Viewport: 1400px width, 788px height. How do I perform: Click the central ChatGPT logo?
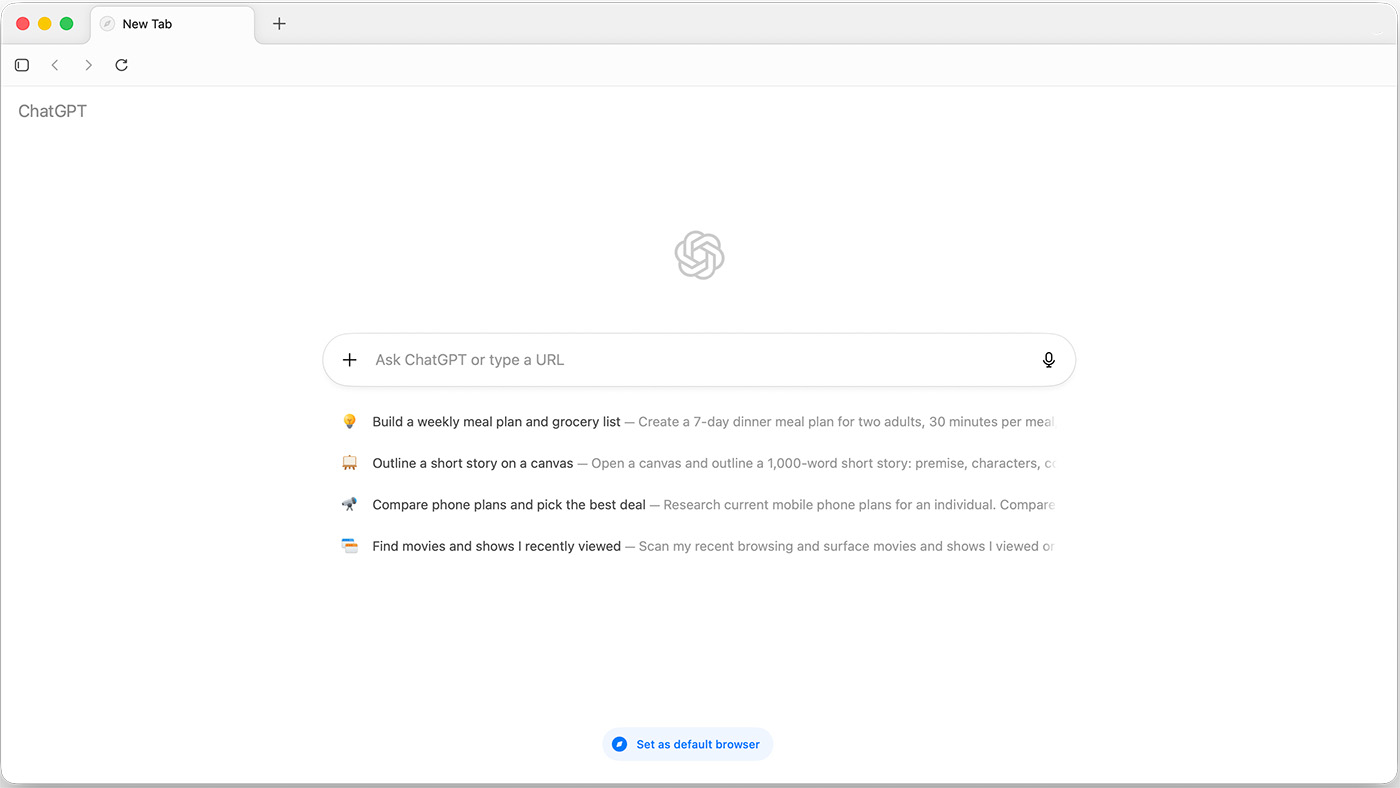click(x=699, y=255)
